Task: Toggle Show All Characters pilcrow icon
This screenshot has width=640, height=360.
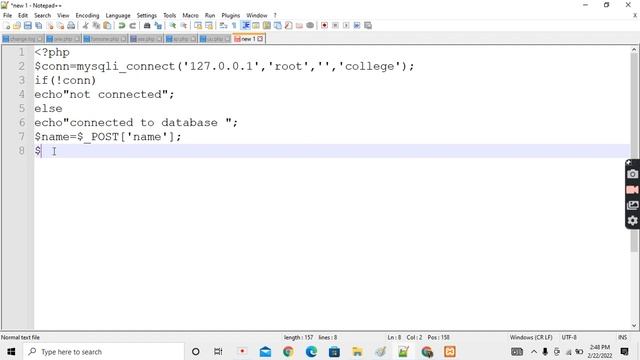Action: point(234,26)
